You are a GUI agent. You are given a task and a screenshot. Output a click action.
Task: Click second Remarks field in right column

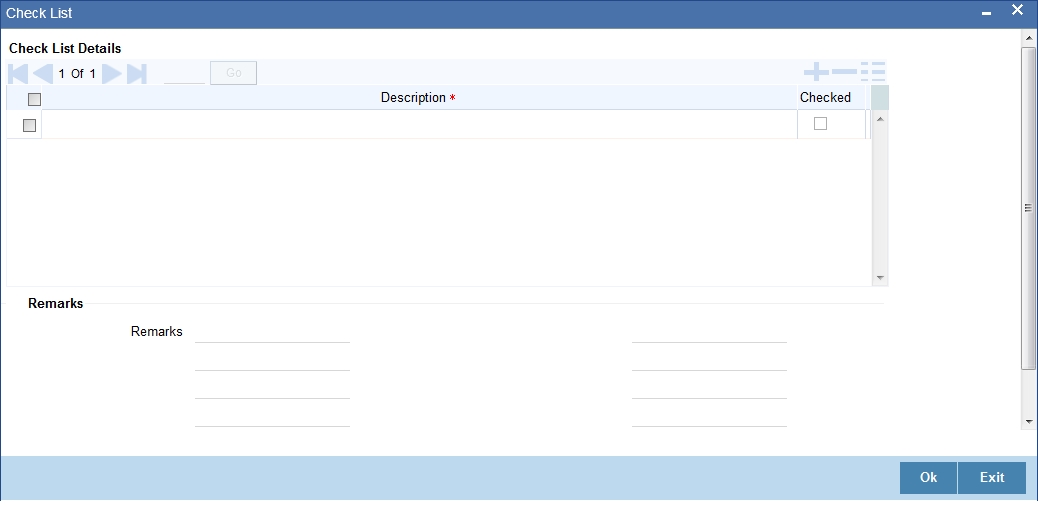(x=709, y=360)
